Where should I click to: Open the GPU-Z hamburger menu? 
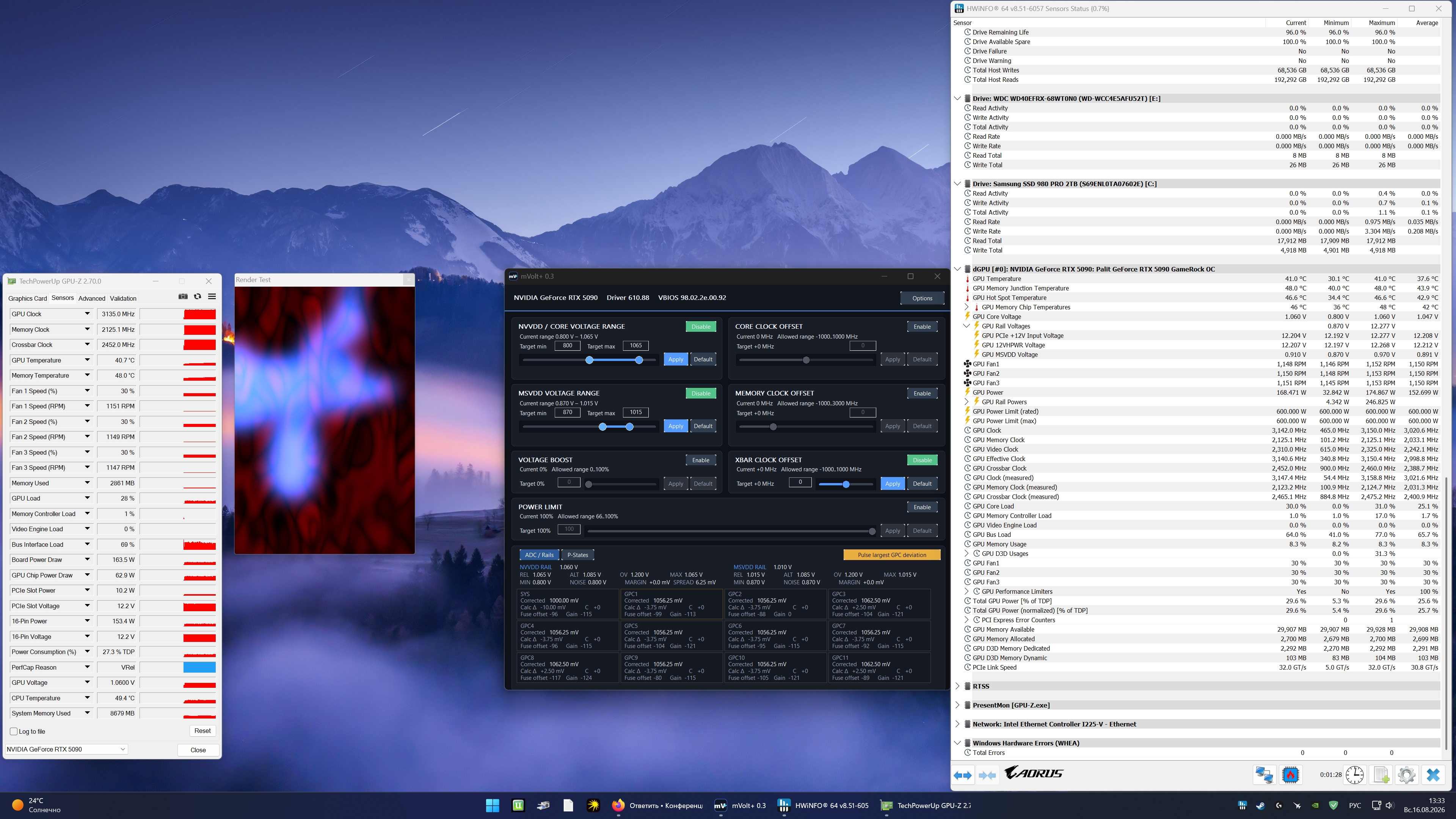(x=212, y=297)
